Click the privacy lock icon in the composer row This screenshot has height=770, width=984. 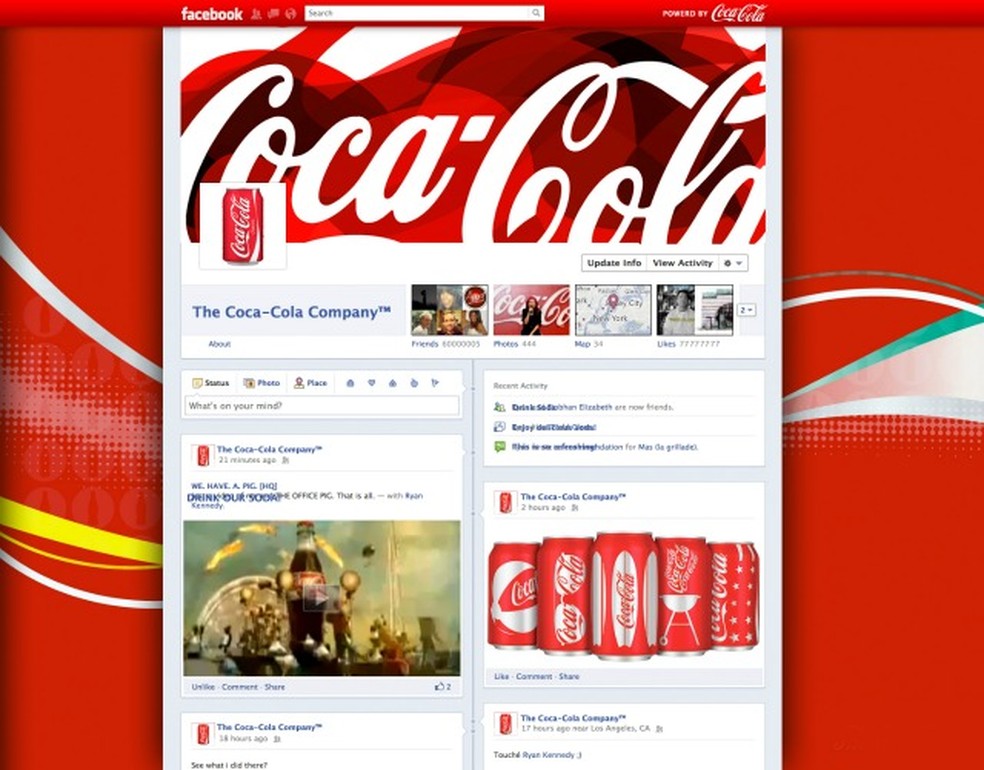pyautogui.click(x=351, y=383)
